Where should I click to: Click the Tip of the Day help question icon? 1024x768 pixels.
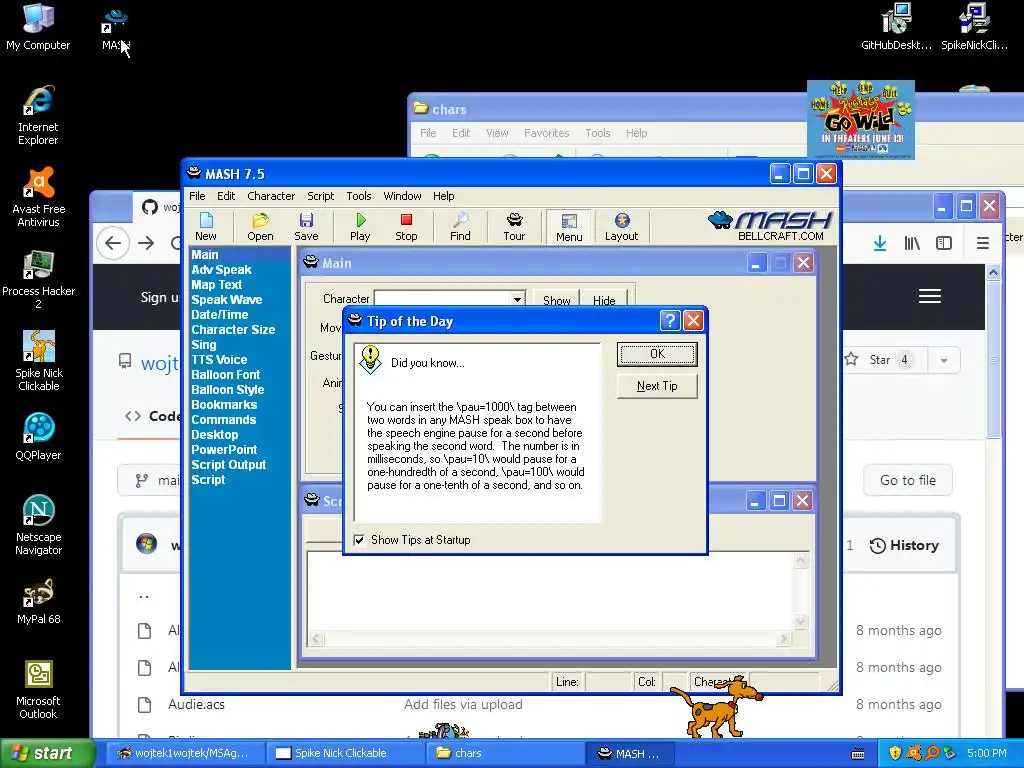tap(669, 321)
